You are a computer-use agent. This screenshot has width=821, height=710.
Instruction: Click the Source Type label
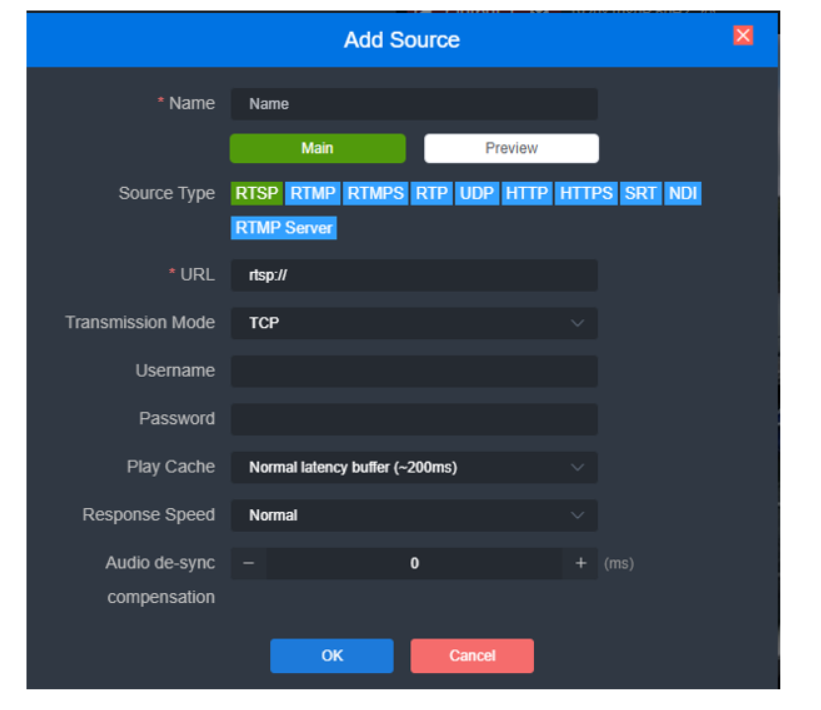coord(167,193)
